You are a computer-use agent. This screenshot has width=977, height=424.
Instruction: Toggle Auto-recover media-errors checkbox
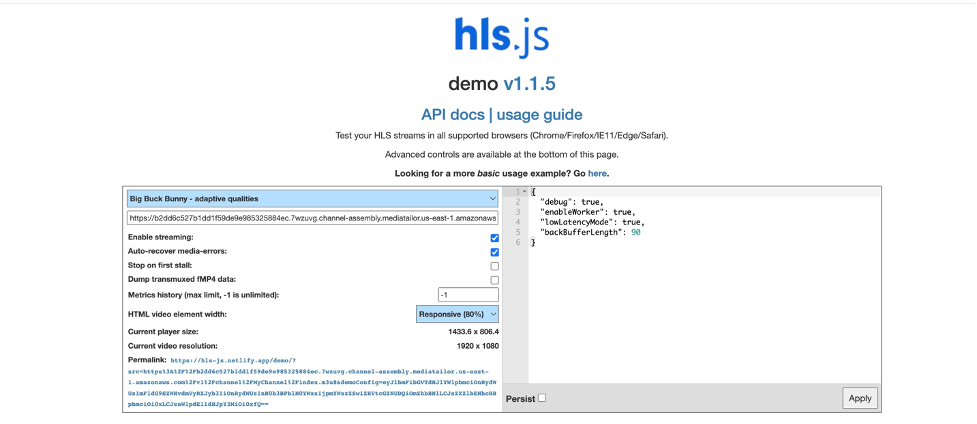click(x=495, y=252)
